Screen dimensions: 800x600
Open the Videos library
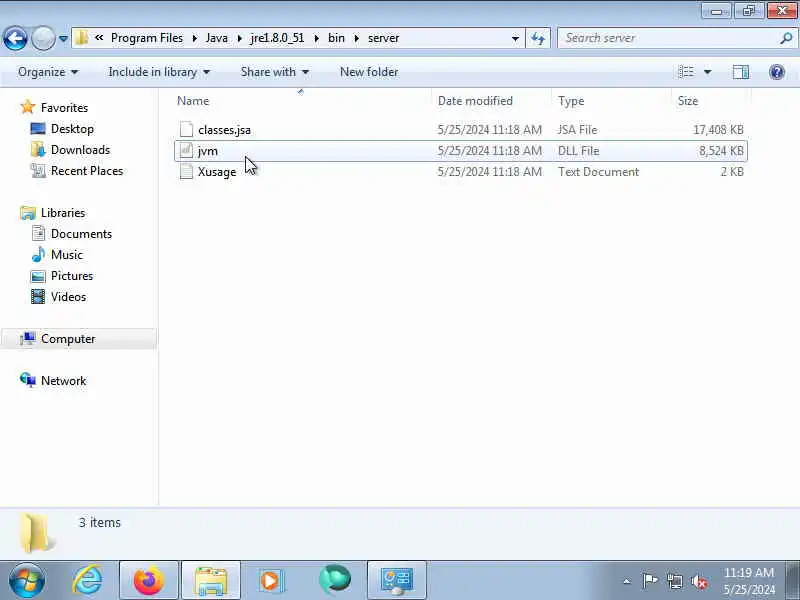[68, 296]
